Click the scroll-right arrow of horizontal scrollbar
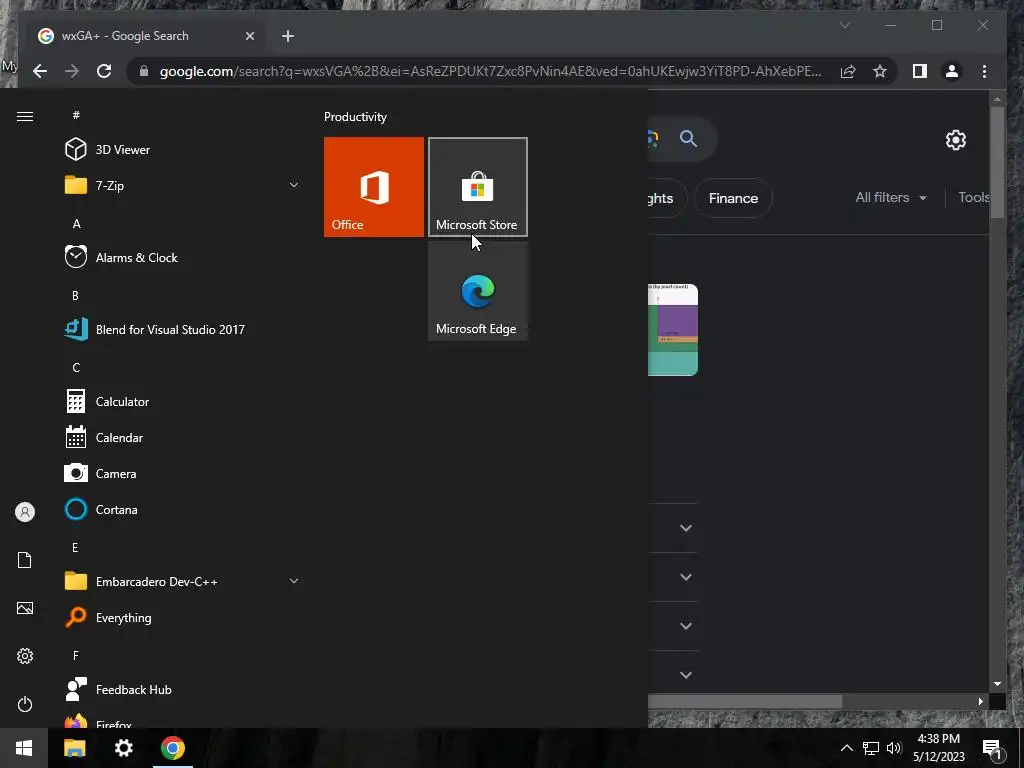Viewport: 1024px width, 768px height. (x=980, y=701)
